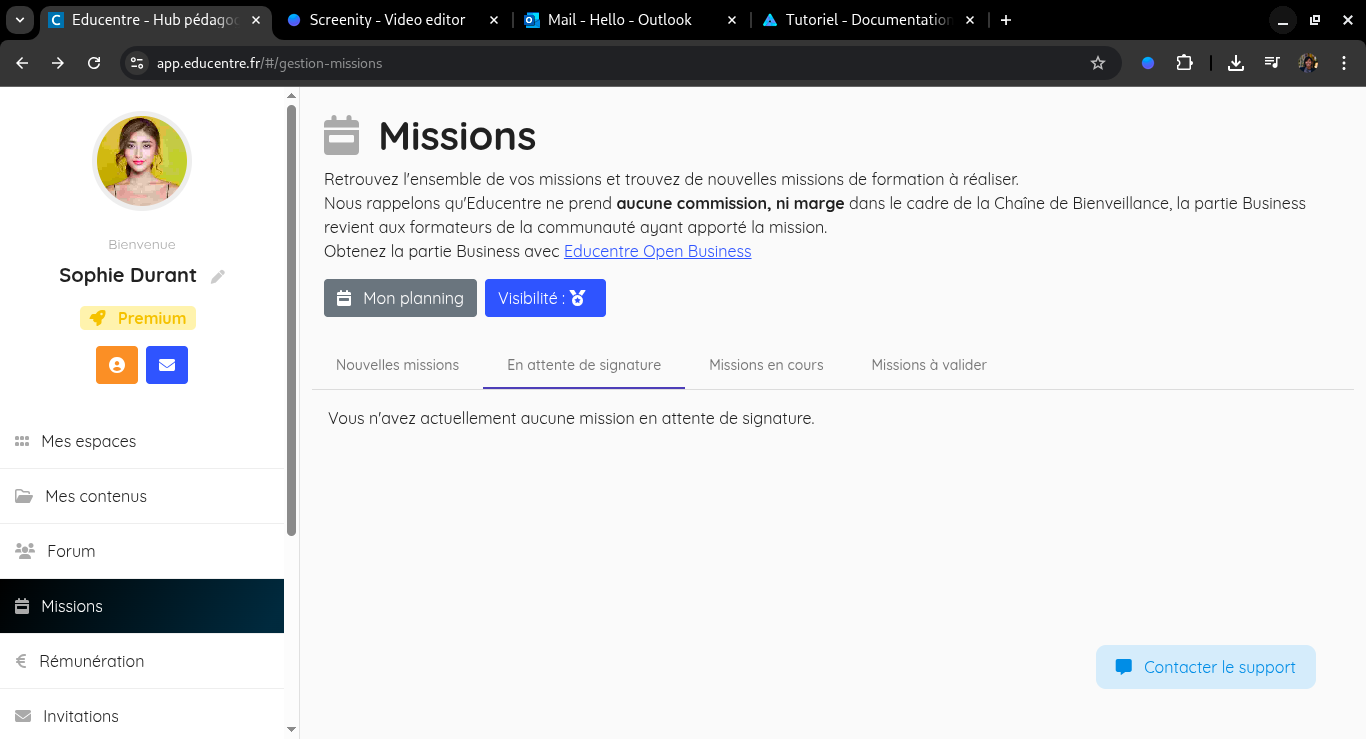Open the blue envelope messages button

tap(167, 365)
